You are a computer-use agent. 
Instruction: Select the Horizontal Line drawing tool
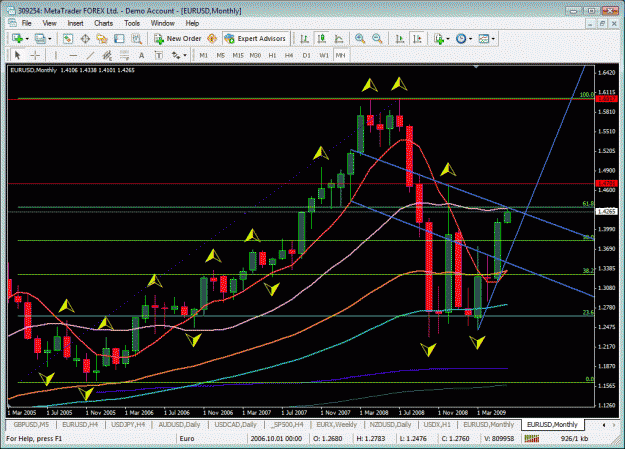point(73,55)
